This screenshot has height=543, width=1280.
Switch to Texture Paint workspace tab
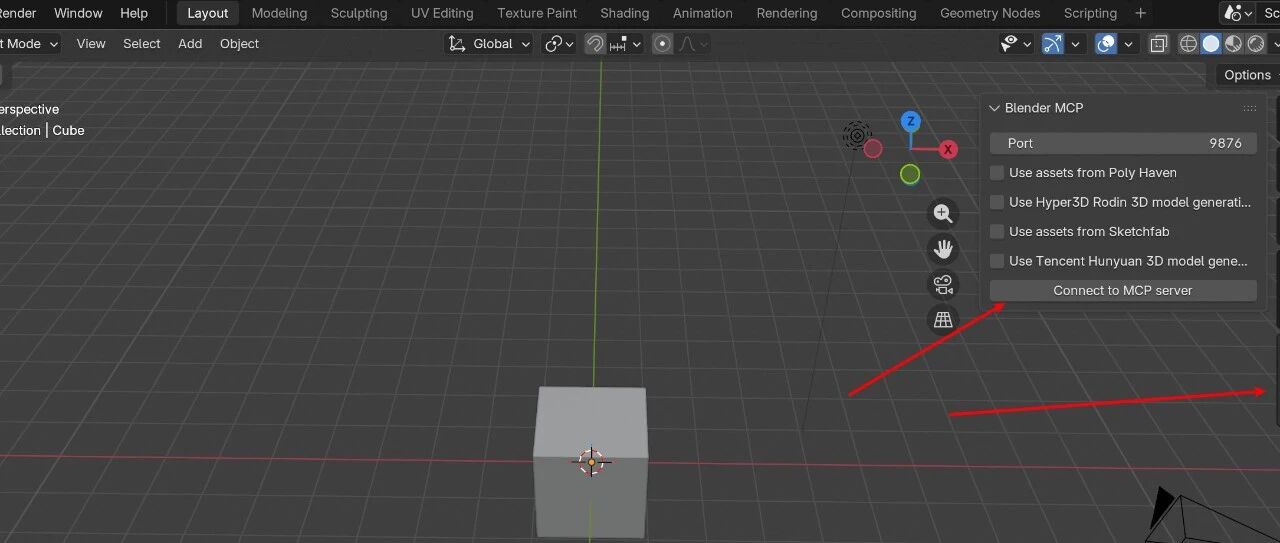click(537, 13)
